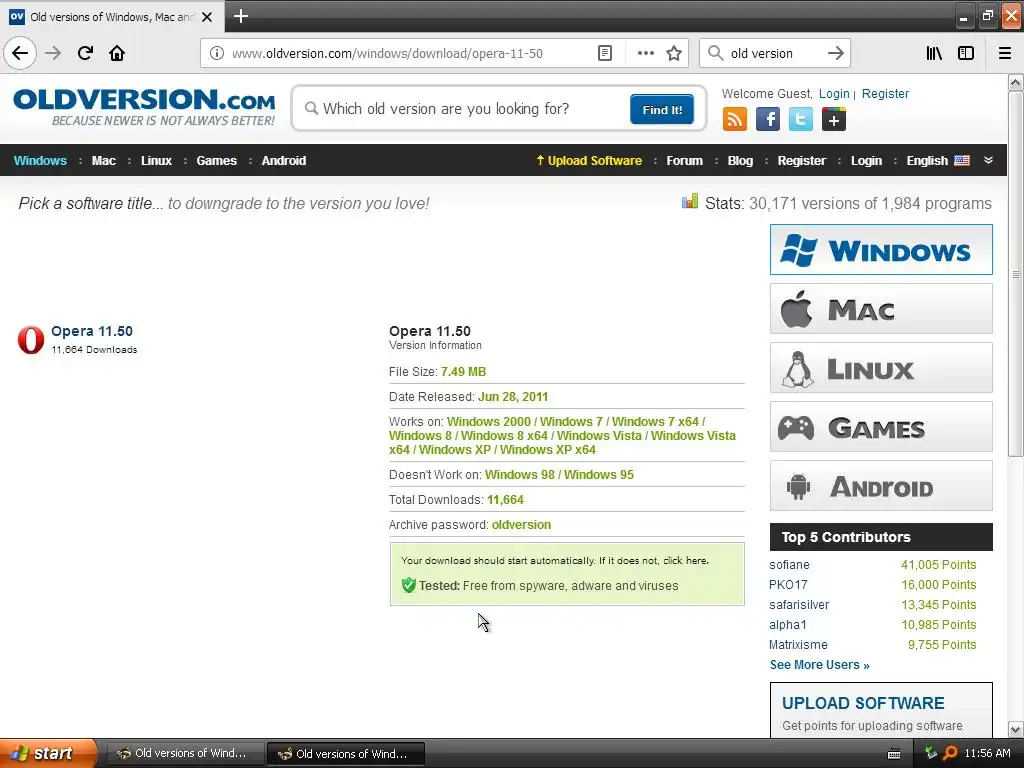Toggle the sidebars icon
This screenshot has width=1024, height=768.
point(966,53)
